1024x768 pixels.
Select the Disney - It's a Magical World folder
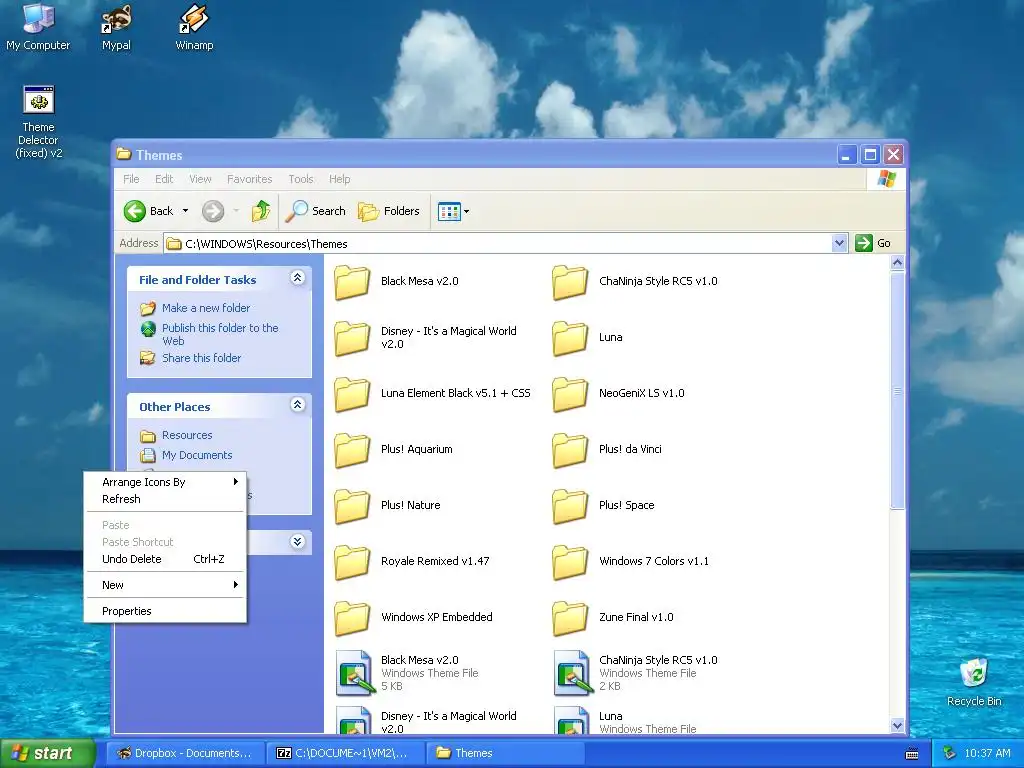(426, 338)
